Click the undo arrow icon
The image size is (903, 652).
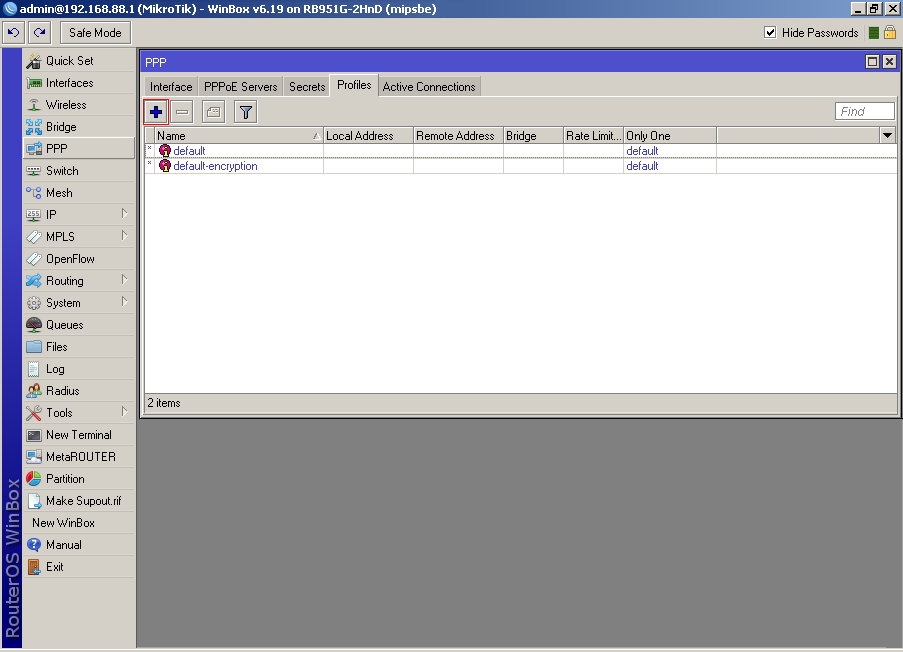tap(13, 33)
